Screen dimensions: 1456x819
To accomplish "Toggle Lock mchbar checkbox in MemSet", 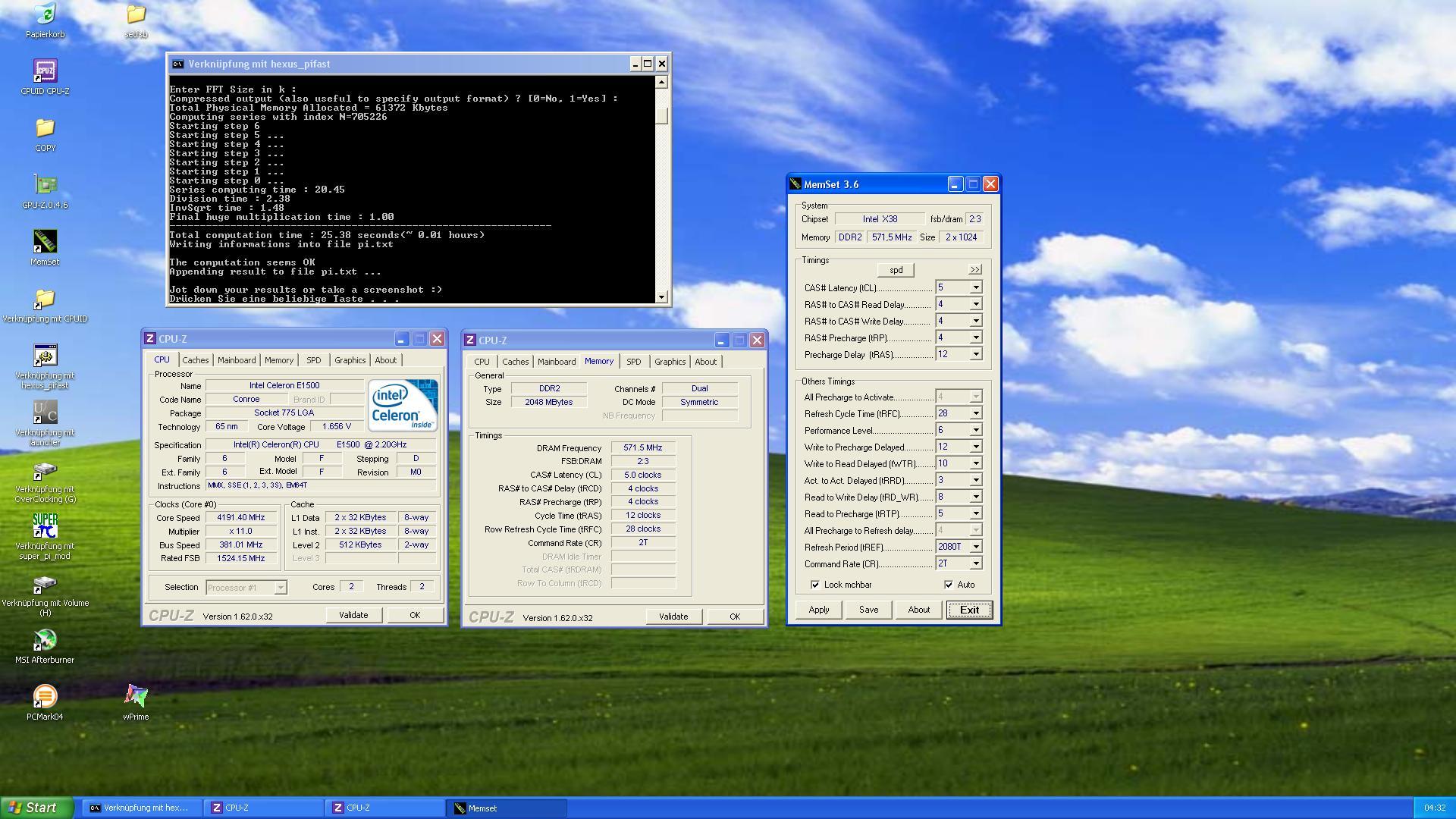I will click(x=815, y=585).
